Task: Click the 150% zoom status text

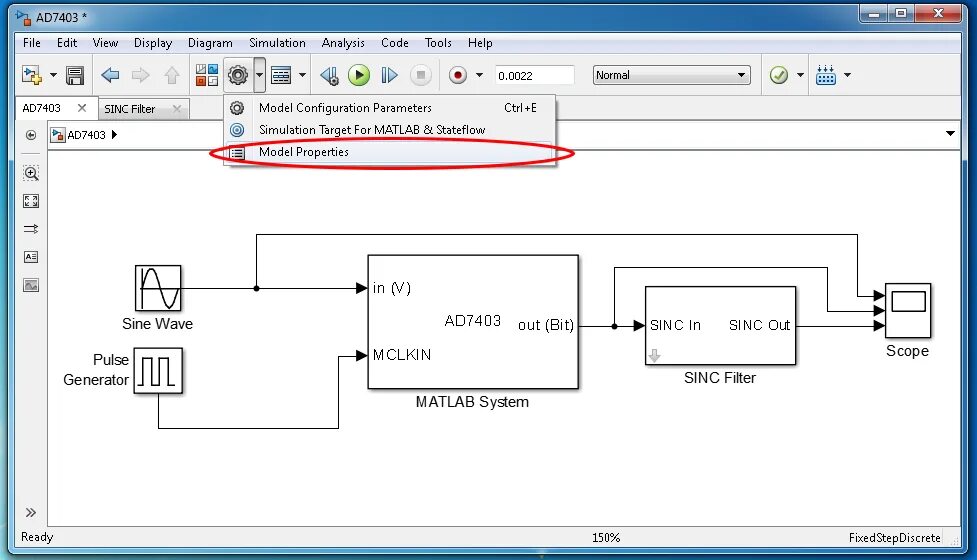Action: pos(606,538)
